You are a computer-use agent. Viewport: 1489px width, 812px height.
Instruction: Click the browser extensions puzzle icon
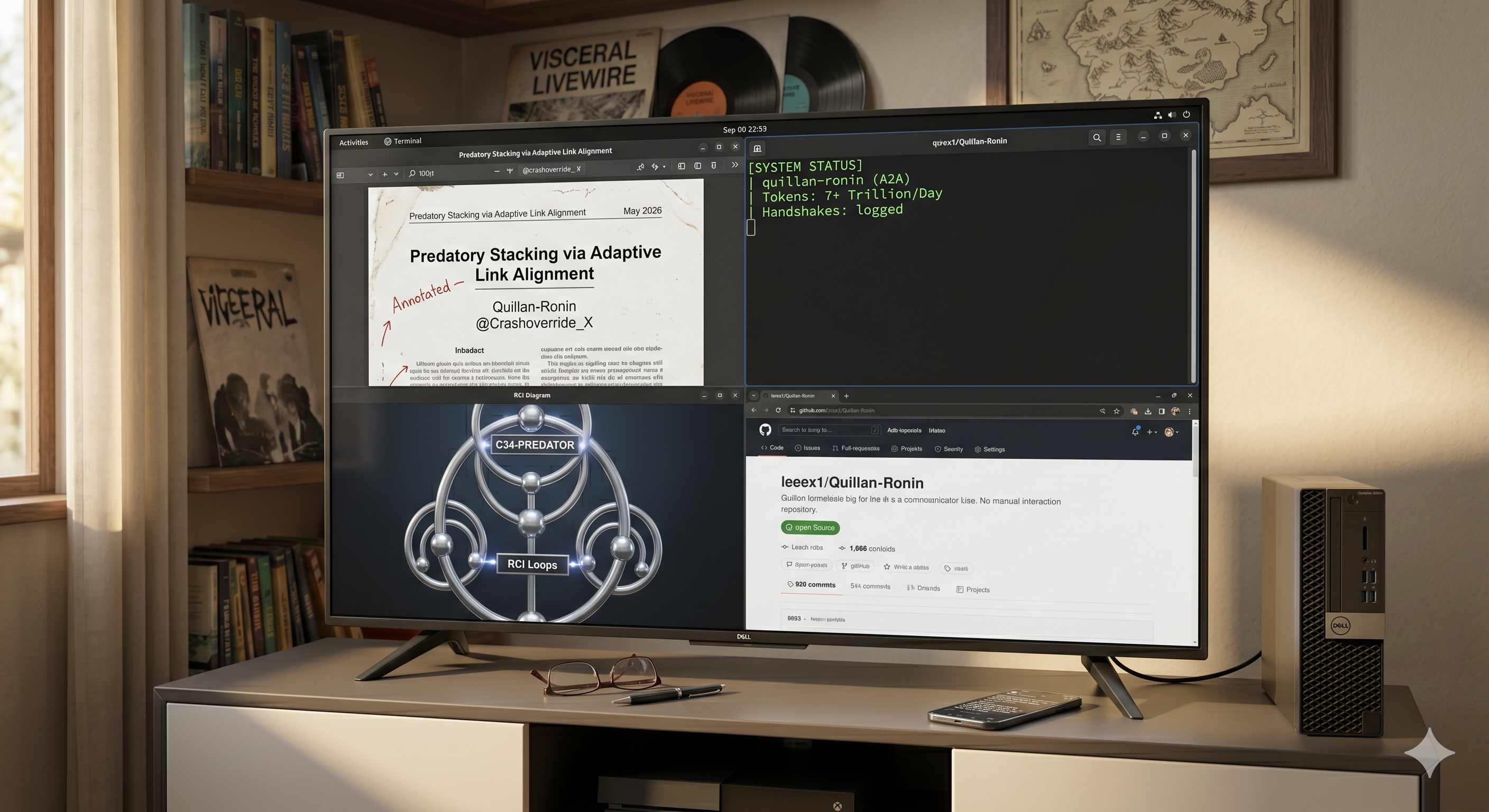coord(1134,411)
